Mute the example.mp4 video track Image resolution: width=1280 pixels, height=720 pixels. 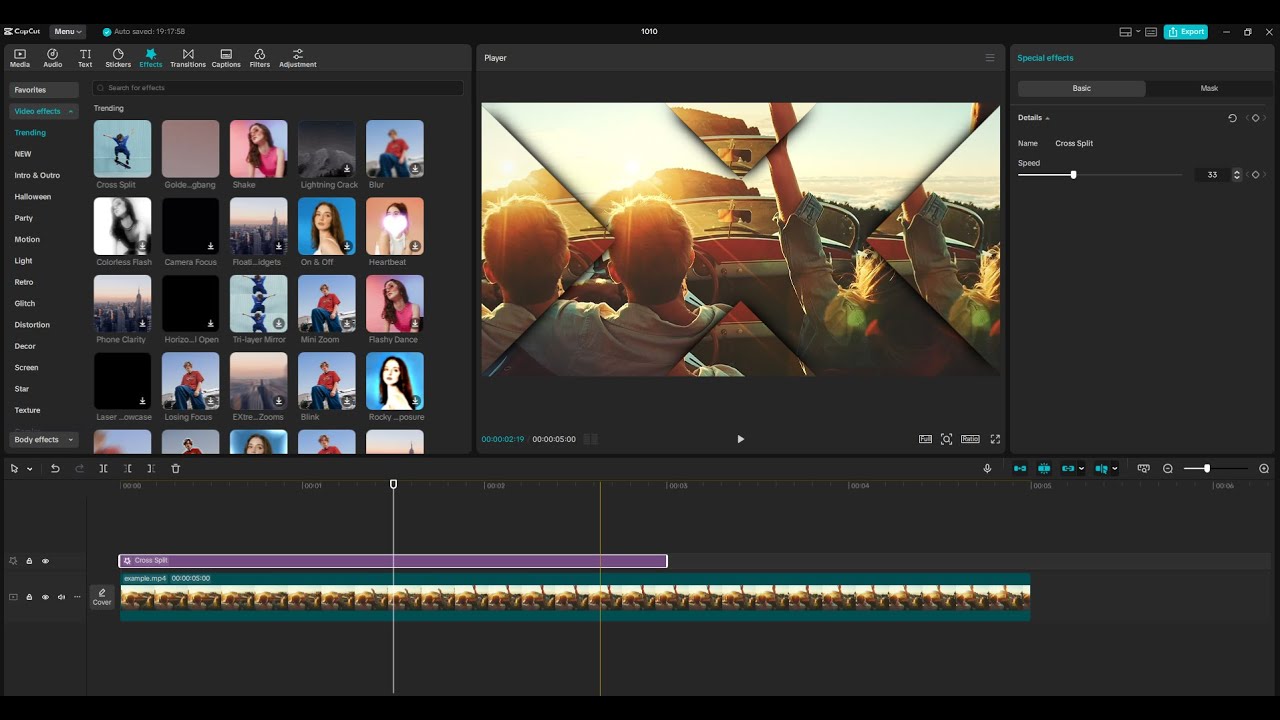coord(61,597)
